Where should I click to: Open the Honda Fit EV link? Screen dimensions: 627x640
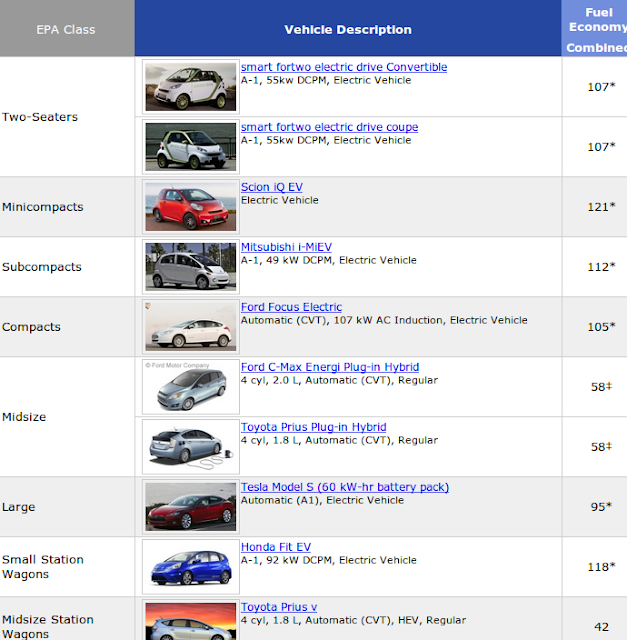coord(276,547)
